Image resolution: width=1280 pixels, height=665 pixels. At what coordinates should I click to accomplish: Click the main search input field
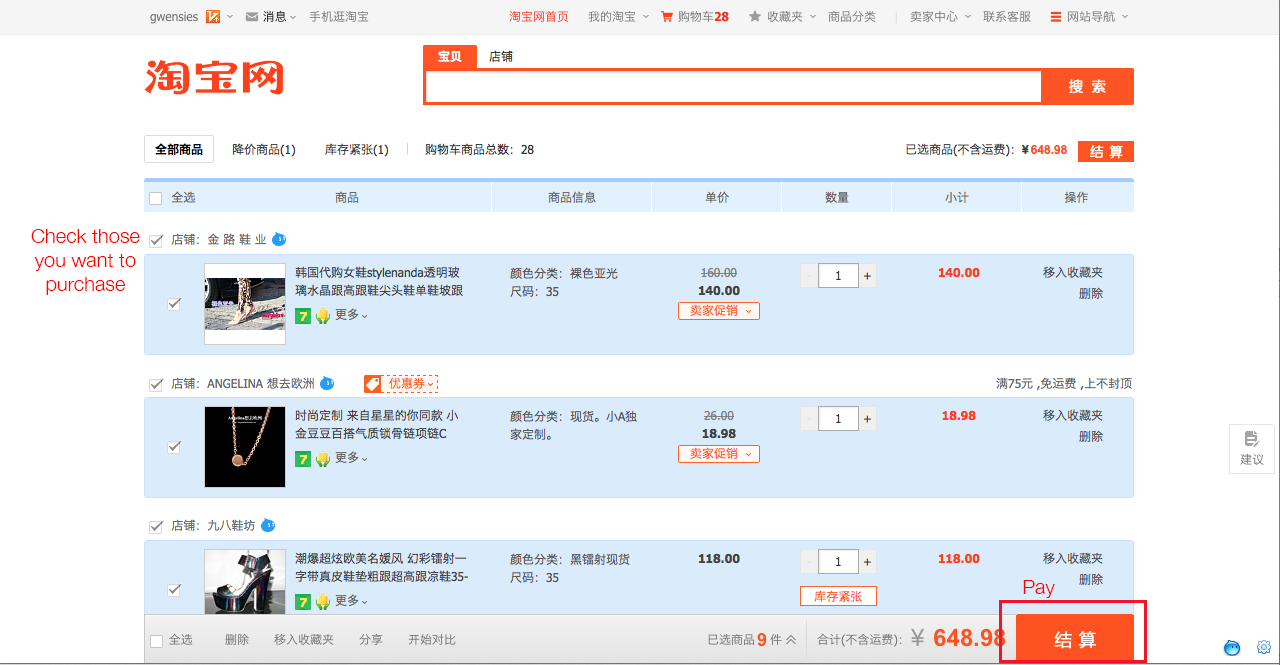[733, 87]
